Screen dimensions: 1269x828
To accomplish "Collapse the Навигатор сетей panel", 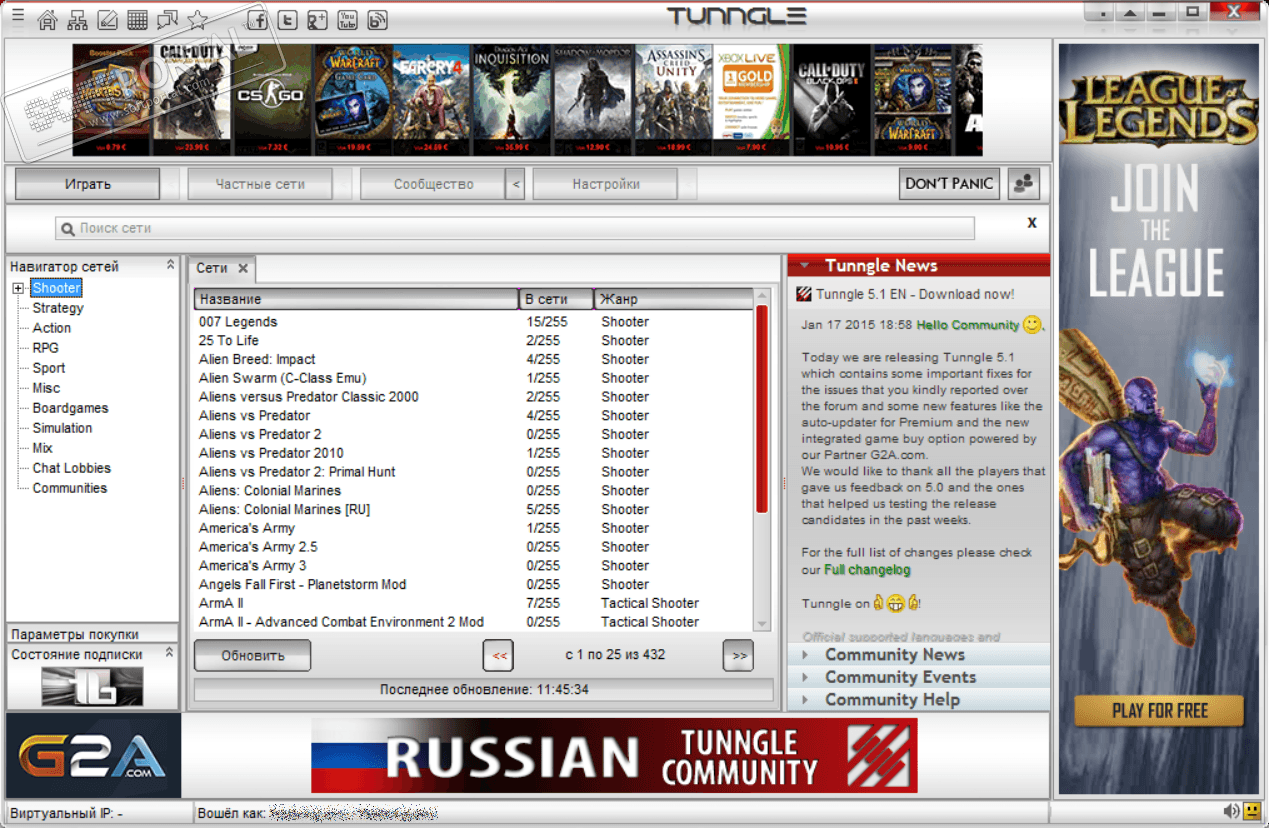I will [170, 266].
